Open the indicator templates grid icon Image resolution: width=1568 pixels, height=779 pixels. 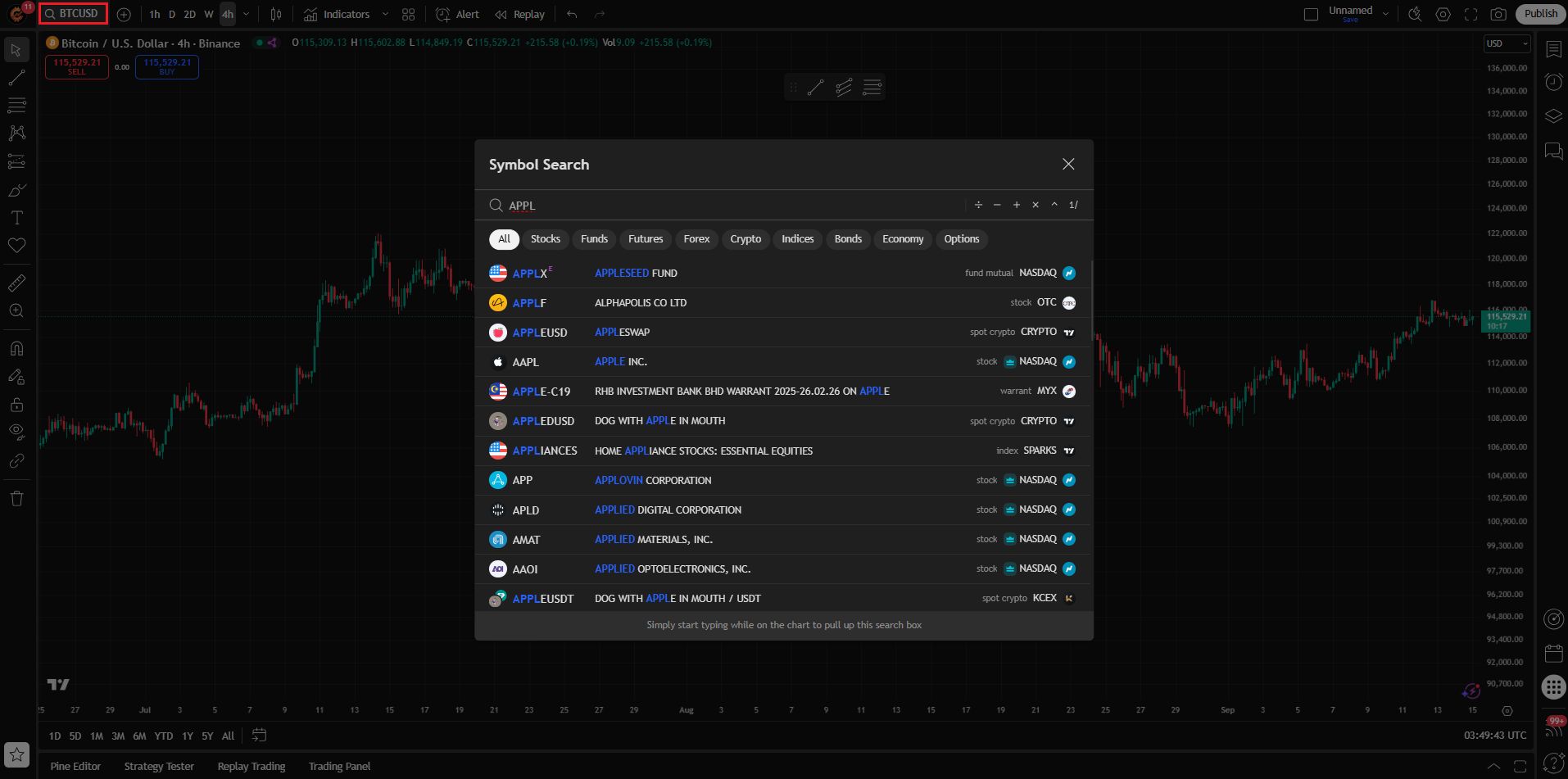(409, 15)
